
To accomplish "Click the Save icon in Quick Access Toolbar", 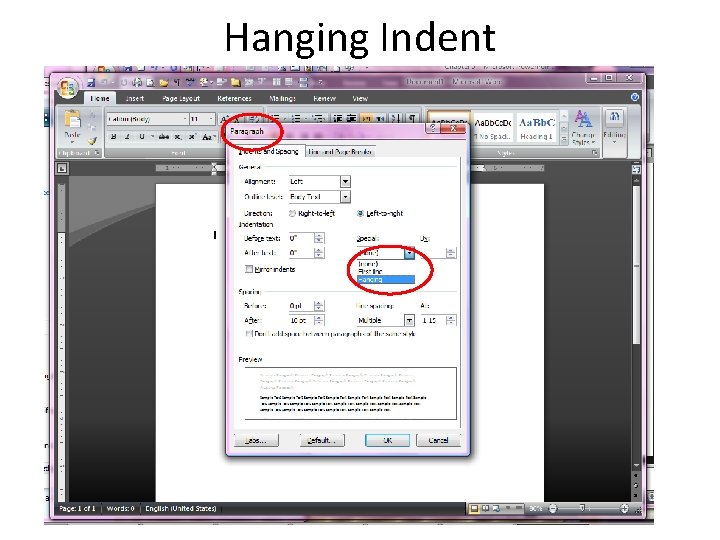I will click(91, 83).
